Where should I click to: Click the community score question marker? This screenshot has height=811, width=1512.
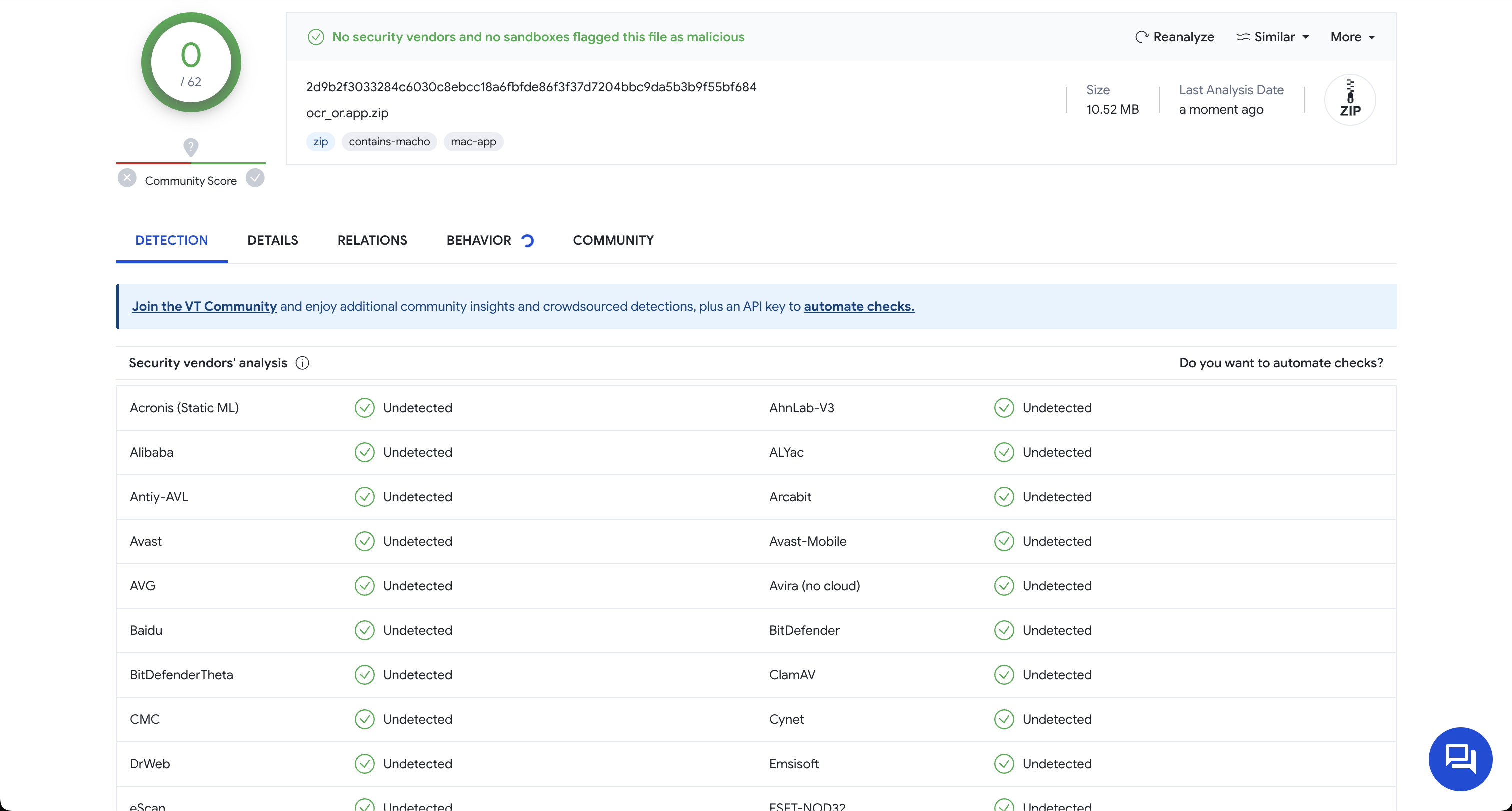[x=190, y=146]
